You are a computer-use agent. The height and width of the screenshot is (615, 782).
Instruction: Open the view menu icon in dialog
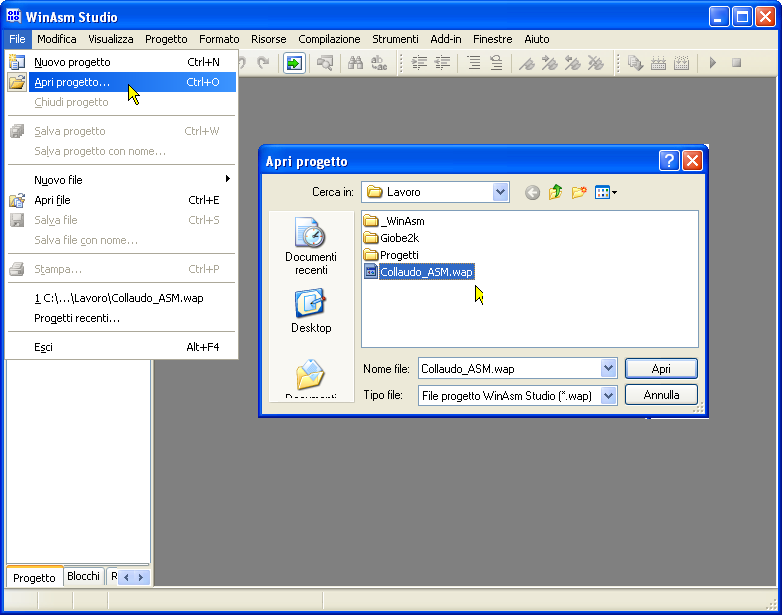click(605, 192)
